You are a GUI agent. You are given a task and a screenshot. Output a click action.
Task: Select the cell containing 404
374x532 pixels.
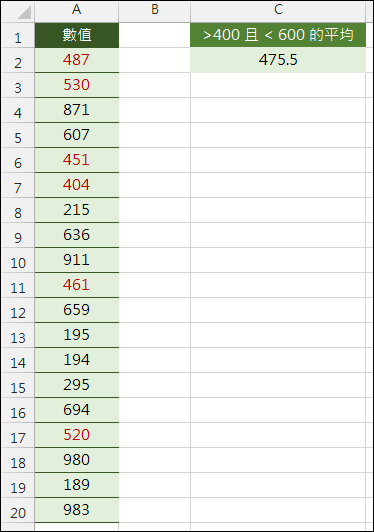[x=77, y=185]
